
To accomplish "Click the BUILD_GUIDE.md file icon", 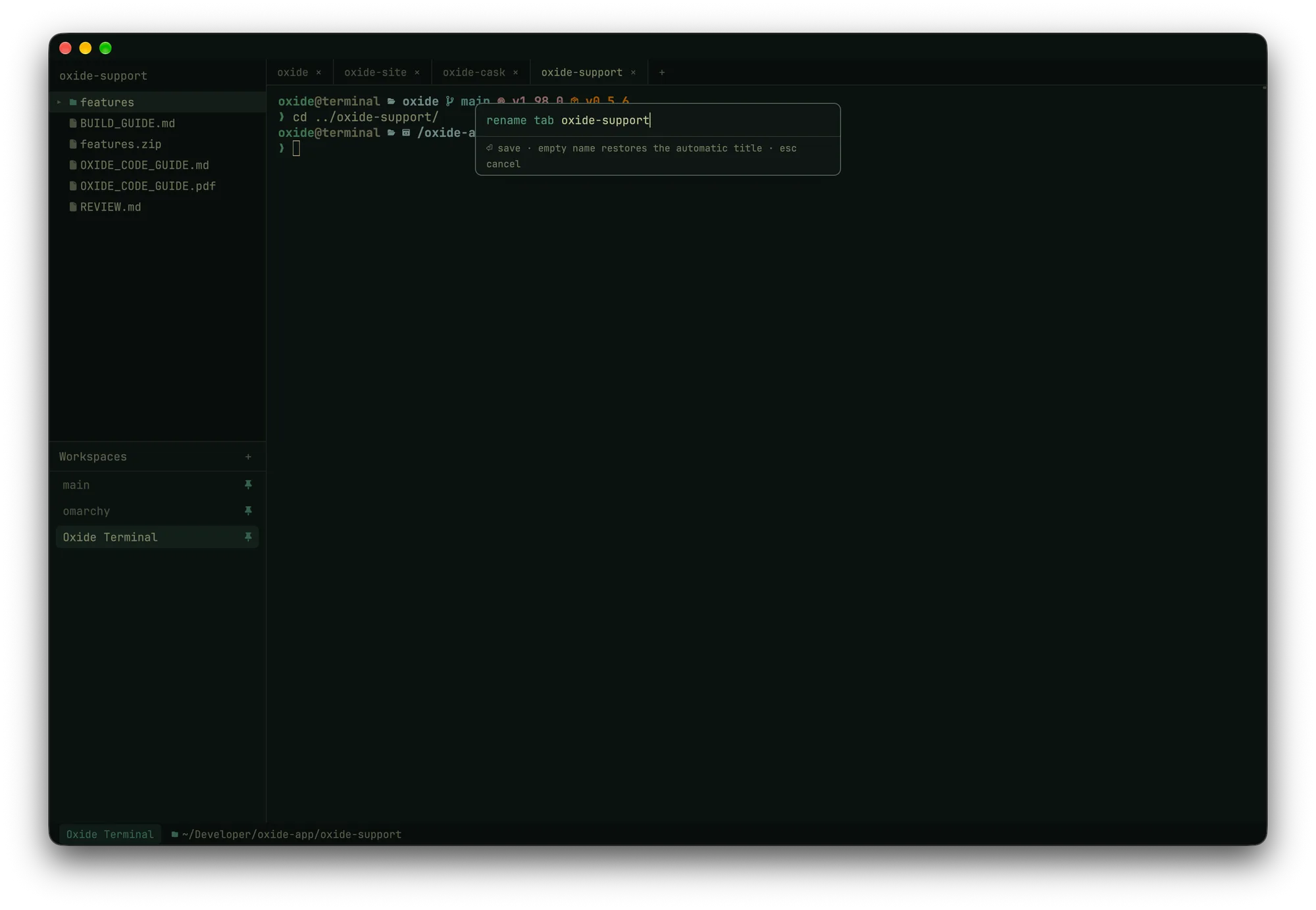I will [73, 123].
